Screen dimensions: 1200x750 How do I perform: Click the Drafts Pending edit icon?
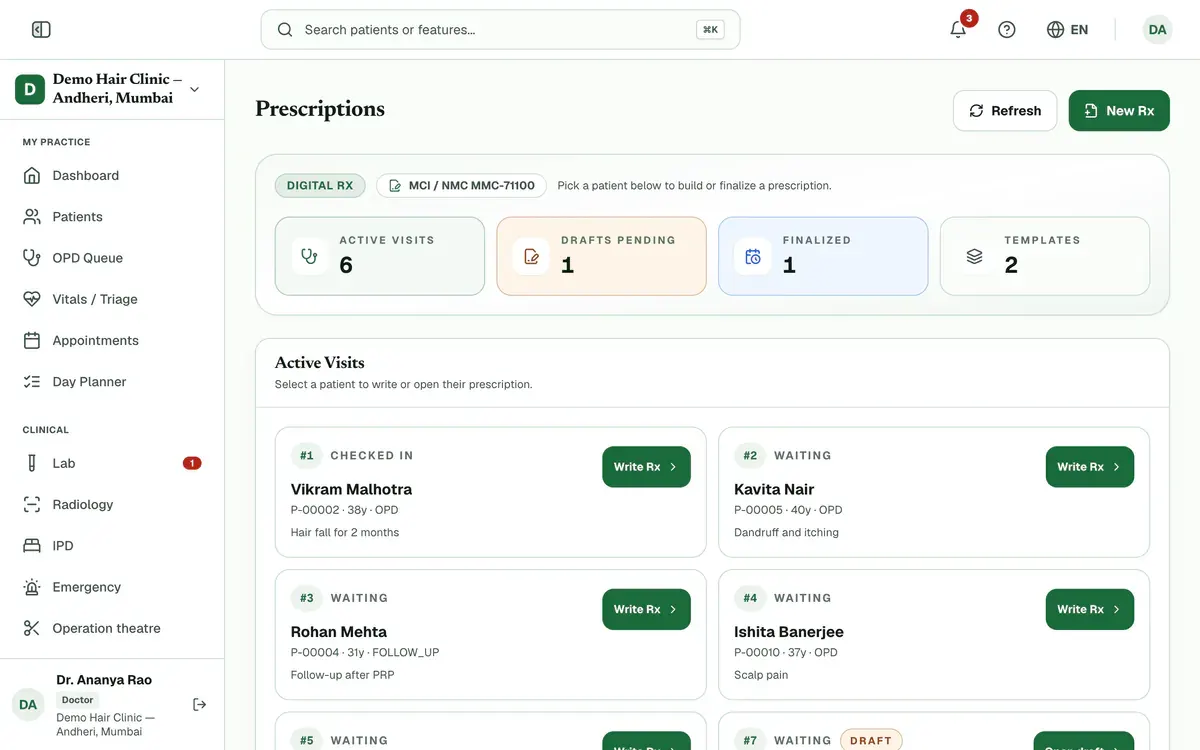point(531,256)
